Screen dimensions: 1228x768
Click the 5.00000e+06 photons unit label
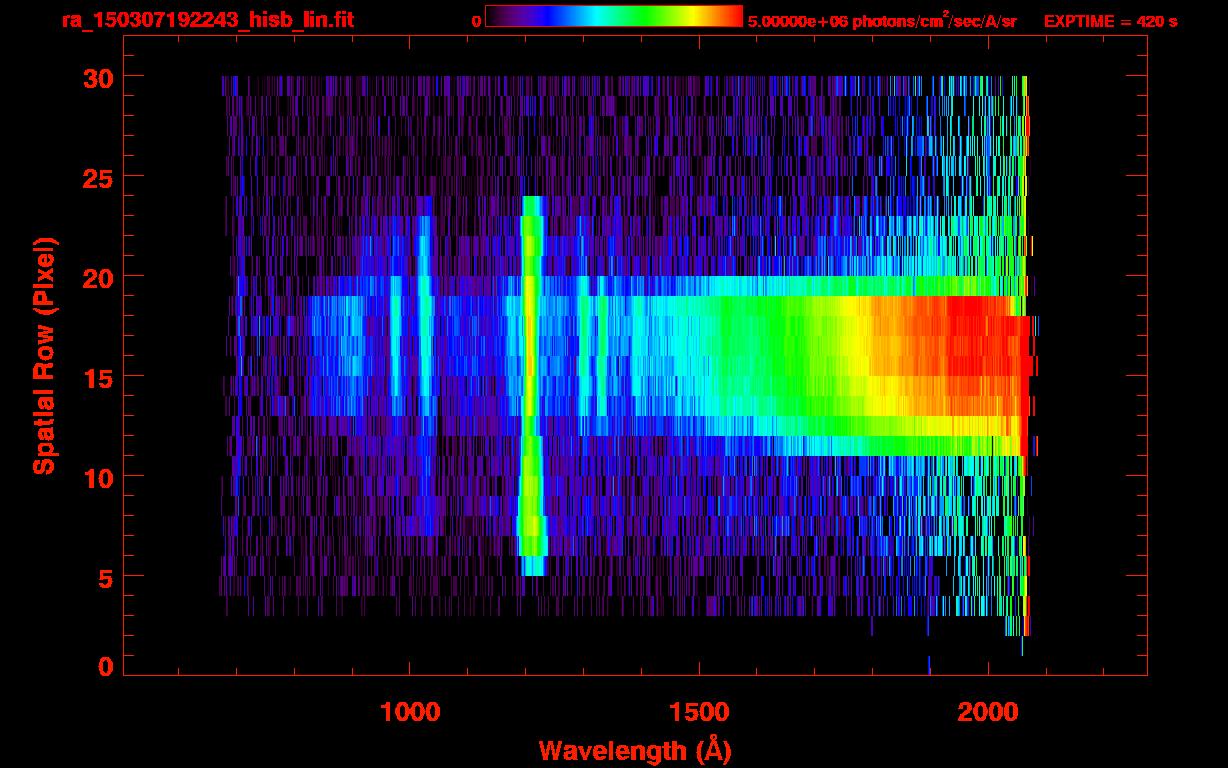[883, 22]
